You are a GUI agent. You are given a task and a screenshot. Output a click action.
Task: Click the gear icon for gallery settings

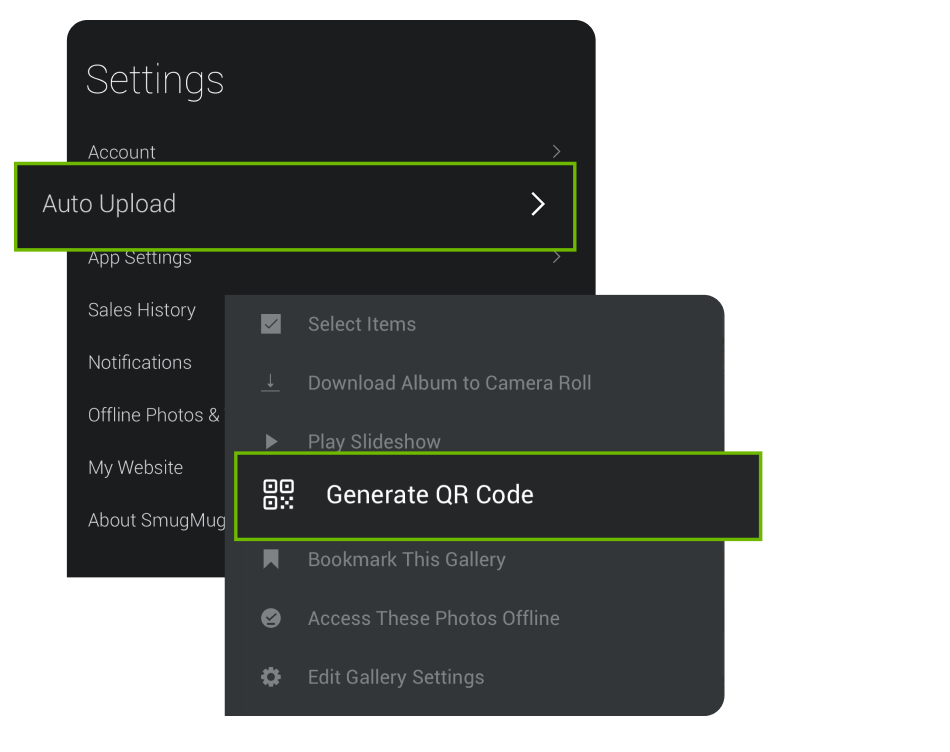(x=271, y=677)
